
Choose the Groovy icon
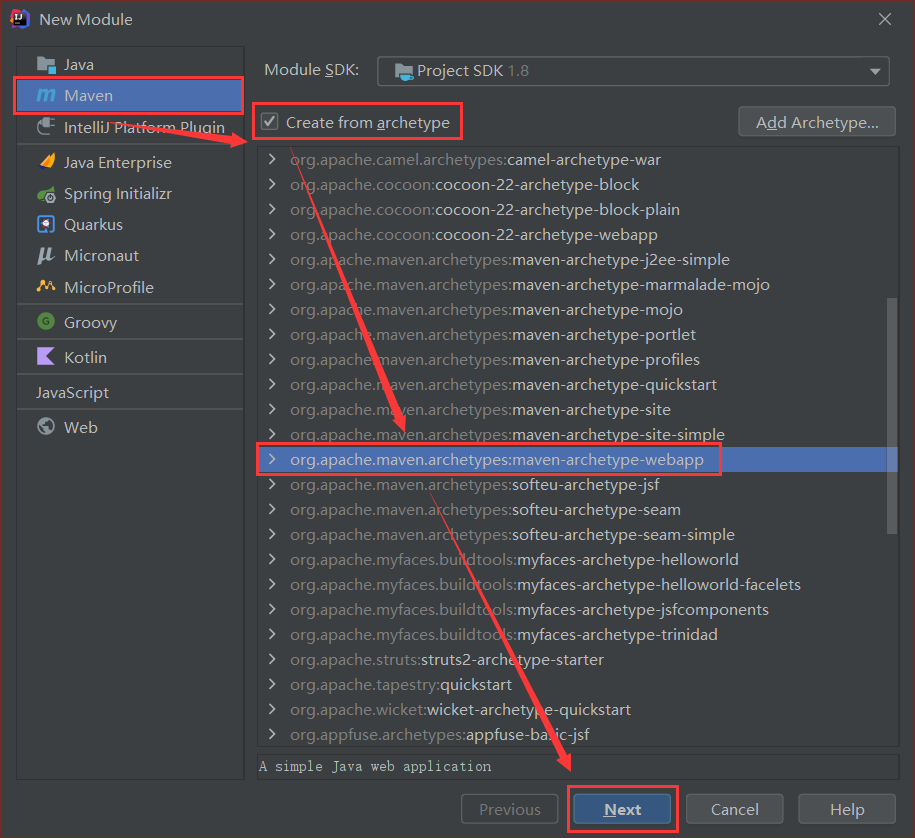[x=46, y=322]
